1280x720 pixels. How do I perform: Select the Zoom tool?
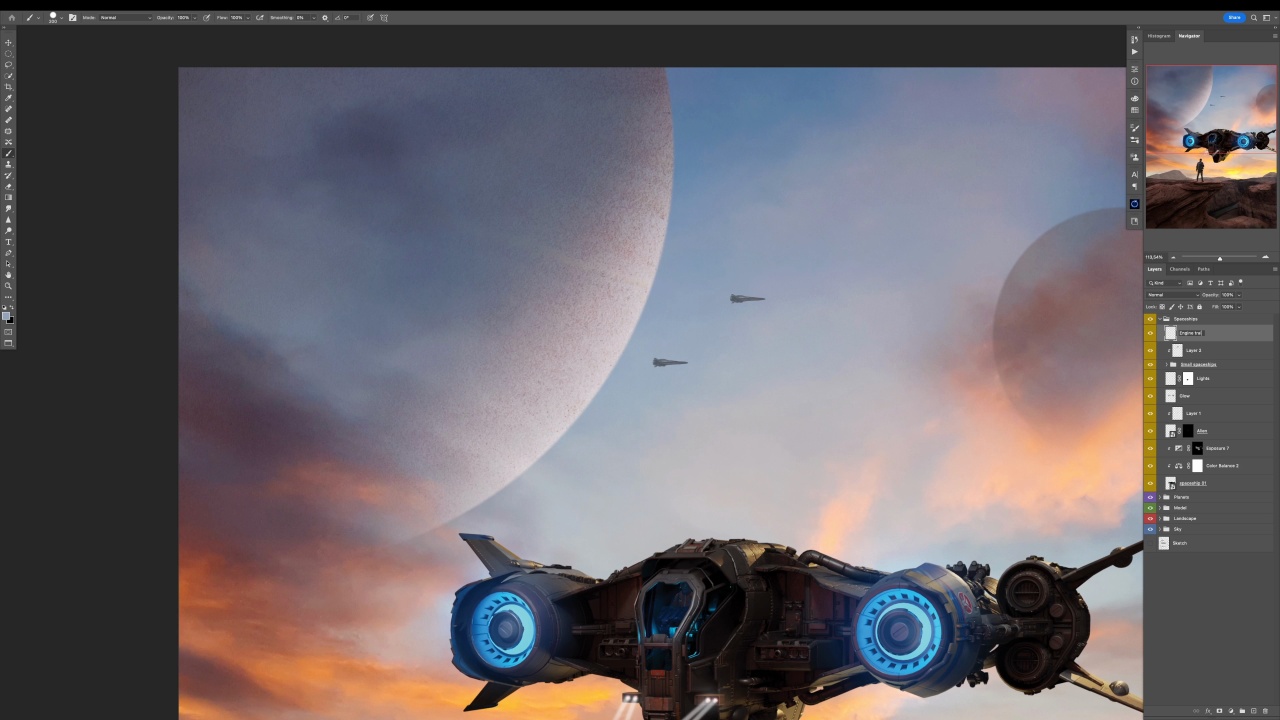[8, 285]
